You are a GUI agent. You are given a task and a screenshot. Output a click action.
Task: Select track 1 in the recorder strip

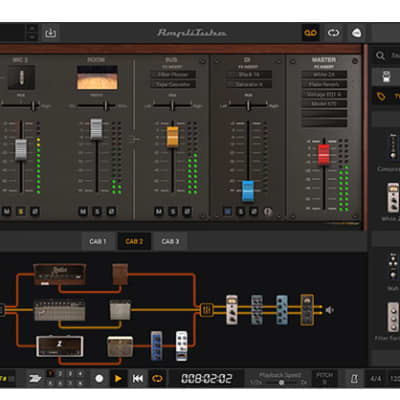50,374
